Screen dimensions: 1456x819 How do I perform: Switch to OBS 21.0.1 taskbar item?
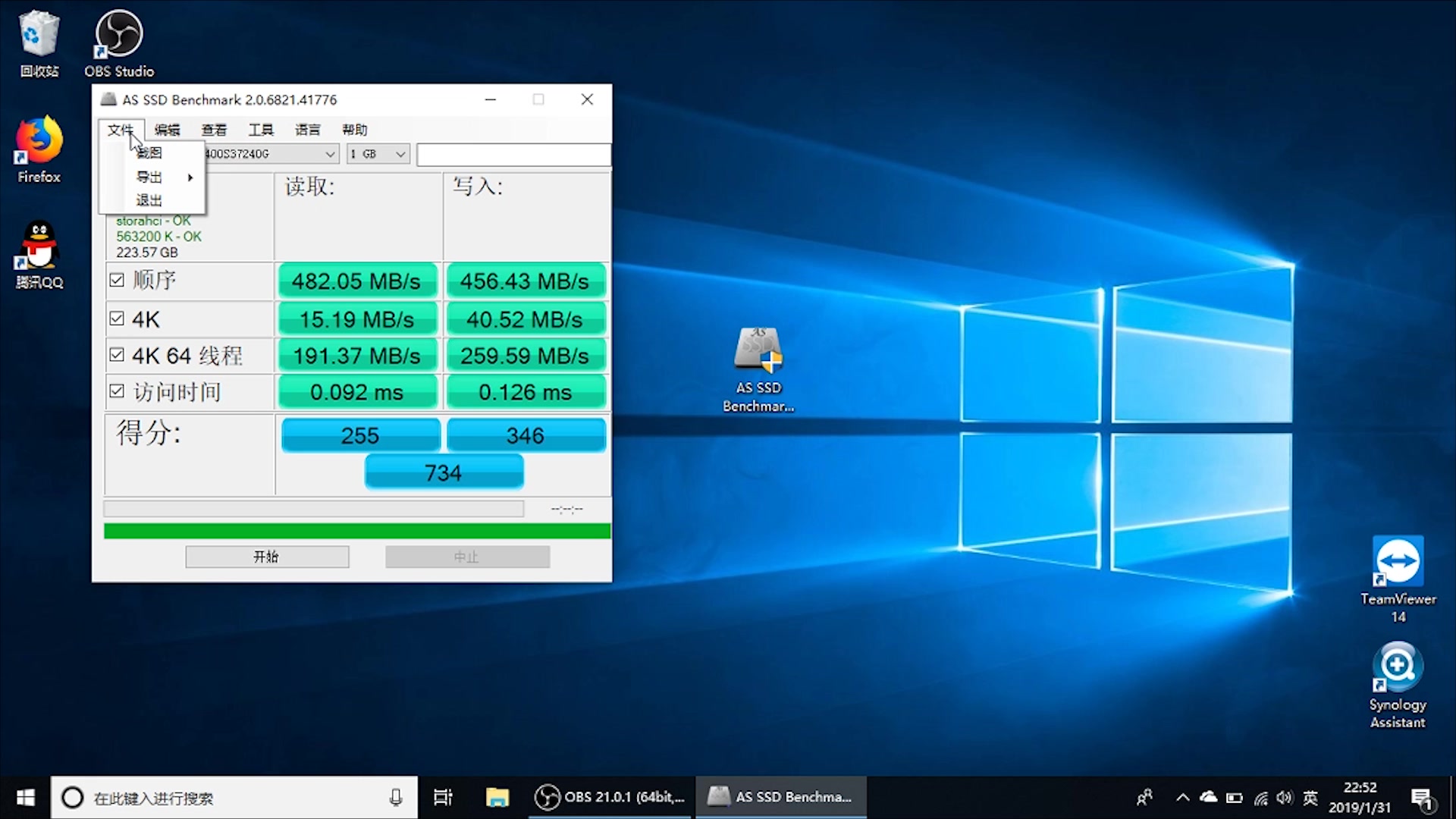[610, 797]
